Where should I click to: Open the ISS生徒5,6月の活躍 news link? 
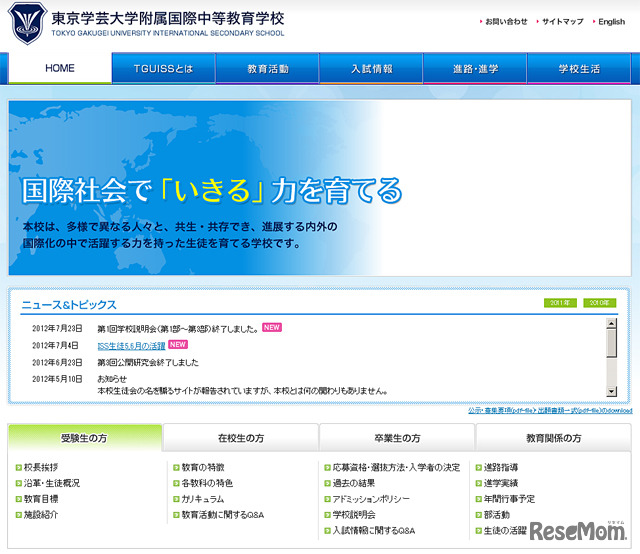[131, 346]
